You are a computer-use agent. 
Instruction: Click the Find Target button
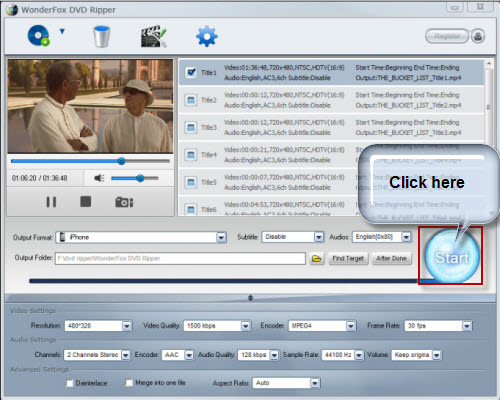(x=348, y=258)
